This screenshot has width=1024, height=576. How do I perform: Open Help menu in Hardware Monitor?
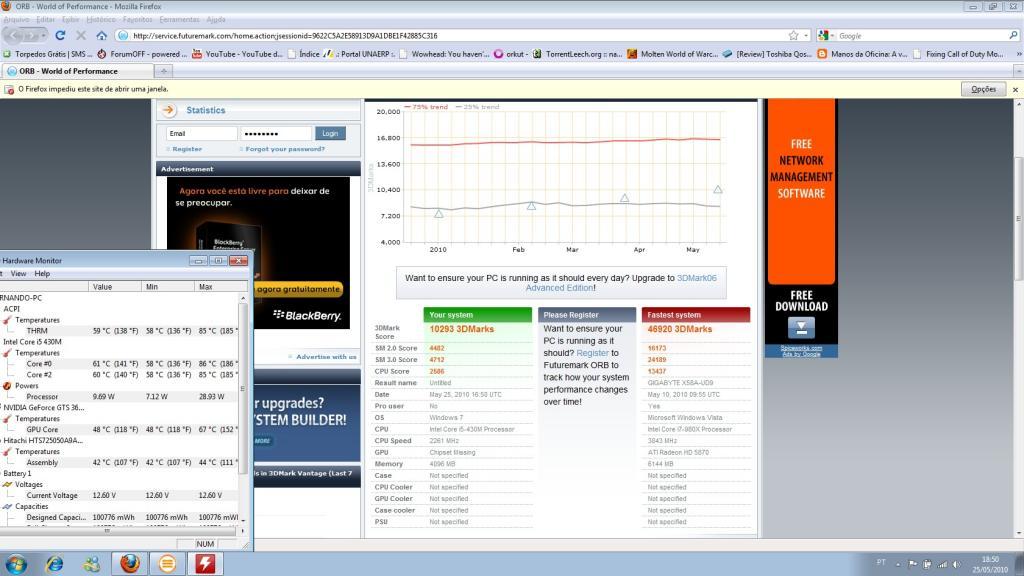[x=42, y=274]
